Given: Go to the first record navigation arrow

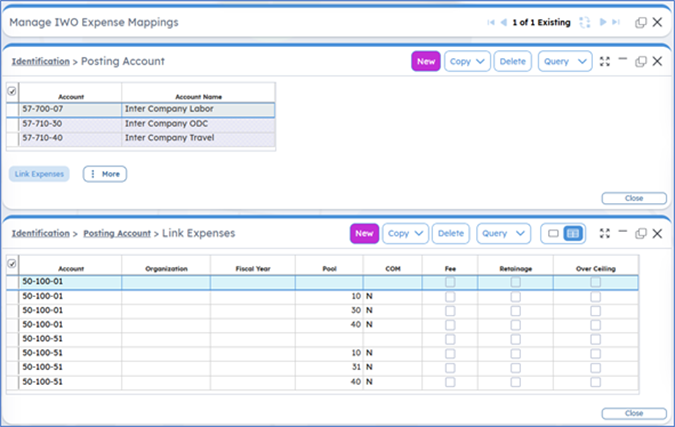Looking at the screenshot, I should 490,22.
